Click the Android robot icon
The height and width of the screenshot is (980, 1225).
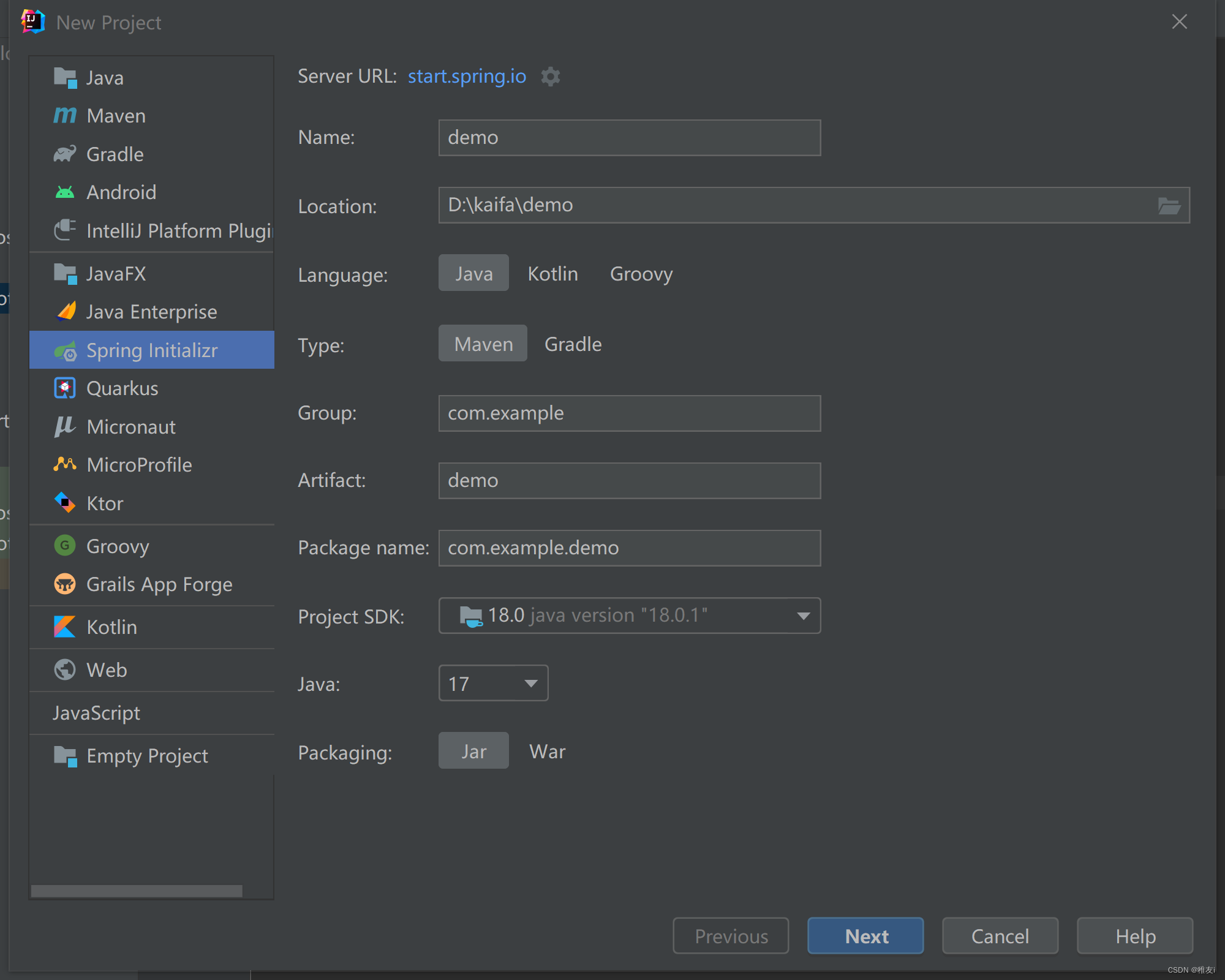click(x=65, y=192)
